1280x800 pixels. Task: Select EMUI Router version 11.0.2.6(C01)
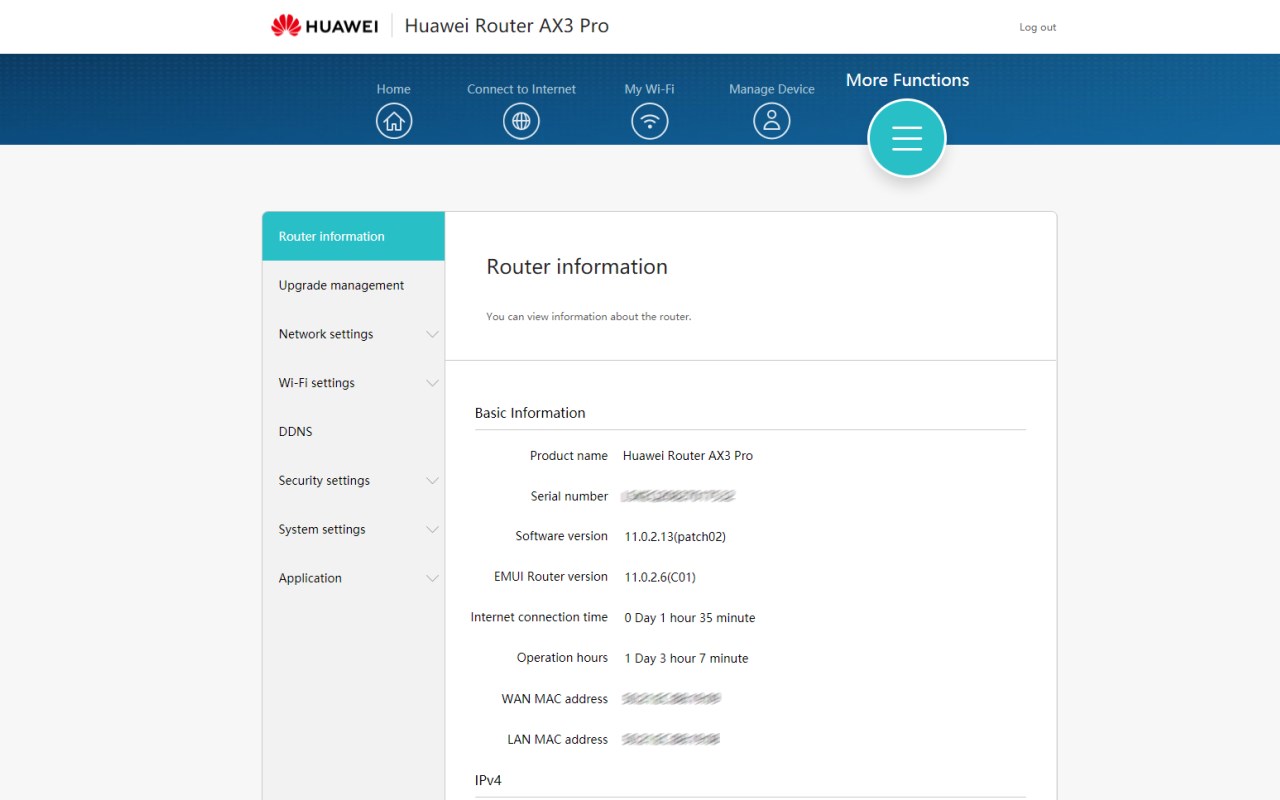(x=660, y=577)
